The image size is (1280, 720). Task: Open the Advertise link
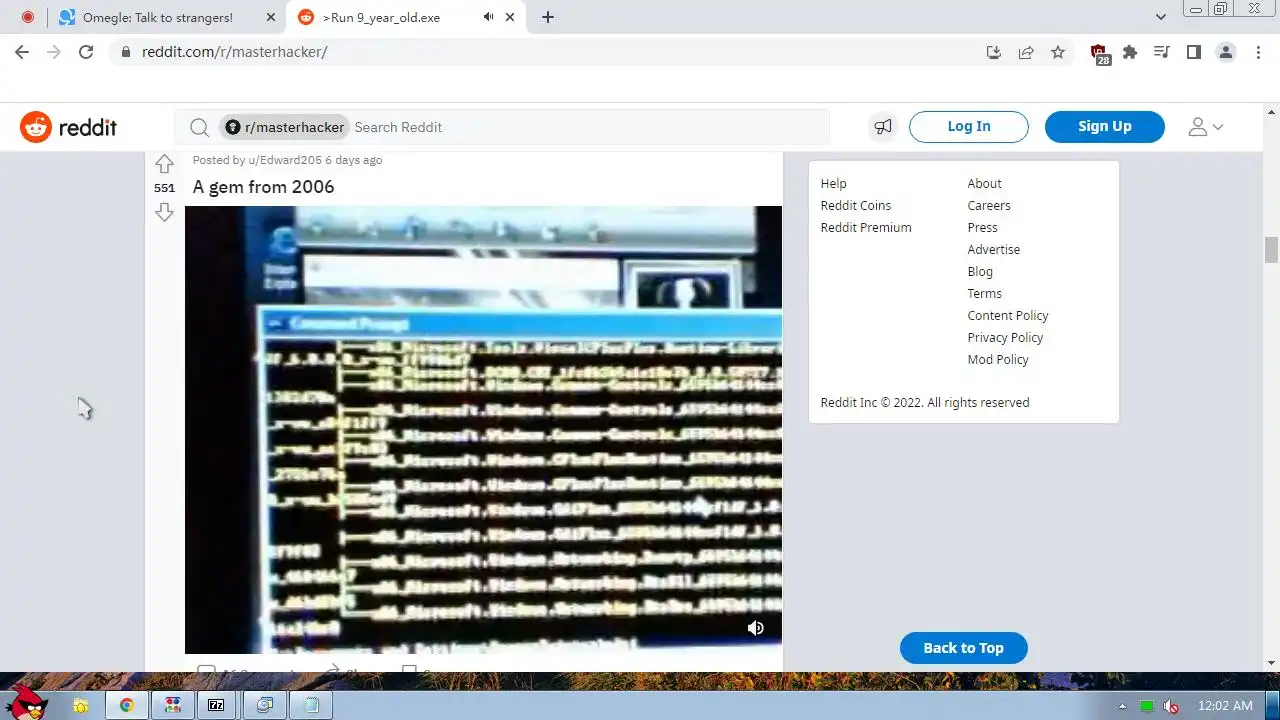(x=994, y=249)
